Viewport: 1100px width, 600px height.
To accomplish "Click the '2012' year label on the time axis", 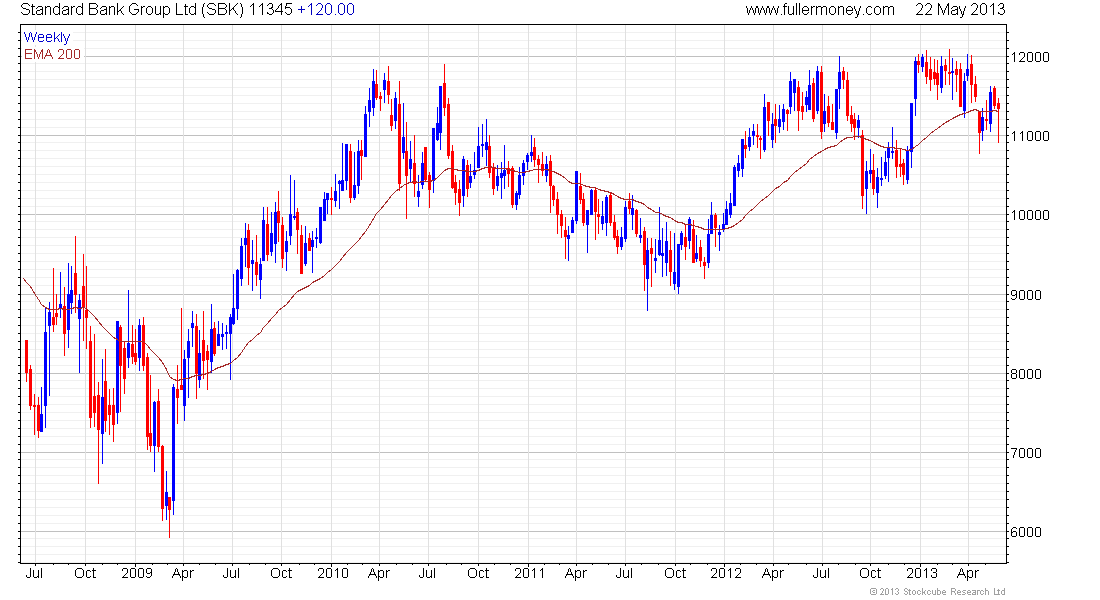I will pos(726,573).
